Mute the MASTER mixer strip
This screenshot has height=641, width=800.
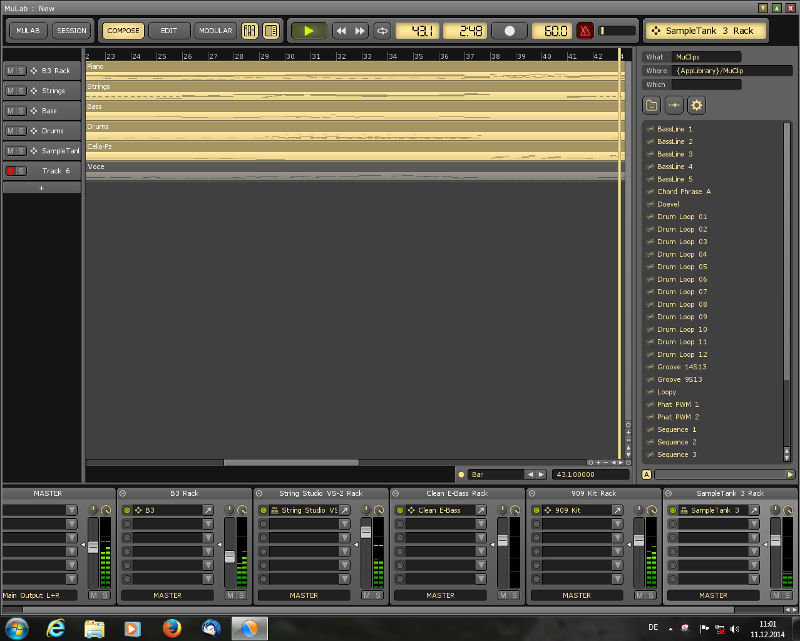(x=94, y=595)
